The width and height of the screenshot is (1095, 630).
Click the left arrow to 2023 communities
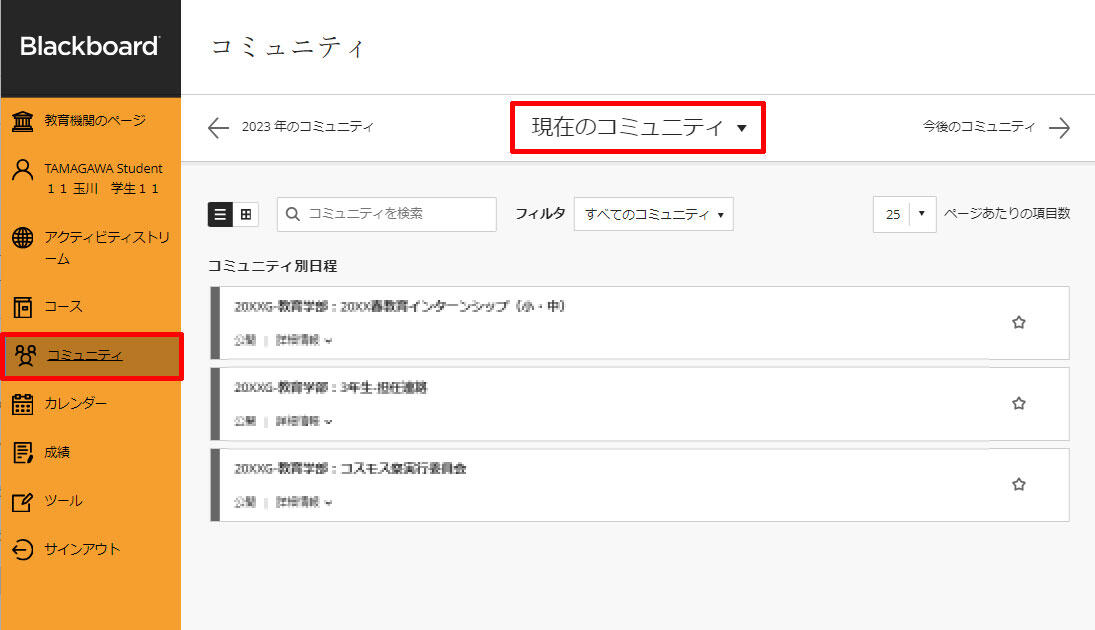pos(219,128)
